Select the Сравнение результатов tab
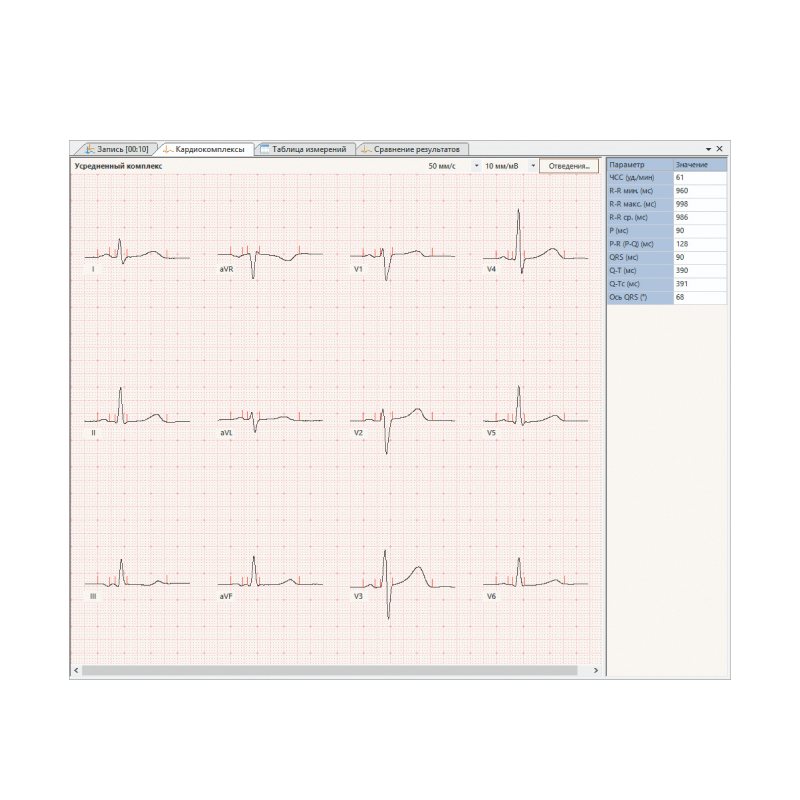This screenshot has width=800, height=800. coord(416,149)
